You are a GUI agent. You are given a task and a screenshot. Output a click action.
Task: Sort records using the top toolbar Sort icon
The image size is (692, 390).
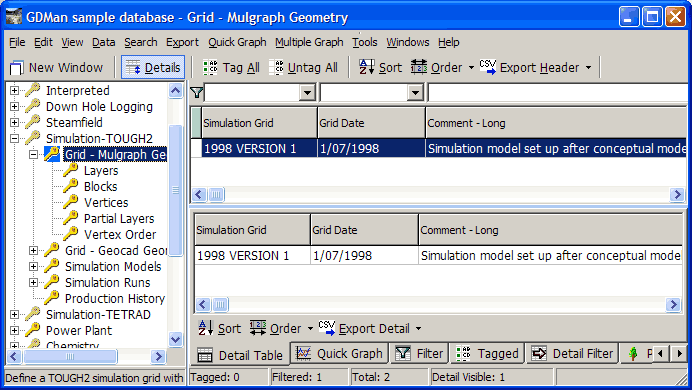coord(367,68)
